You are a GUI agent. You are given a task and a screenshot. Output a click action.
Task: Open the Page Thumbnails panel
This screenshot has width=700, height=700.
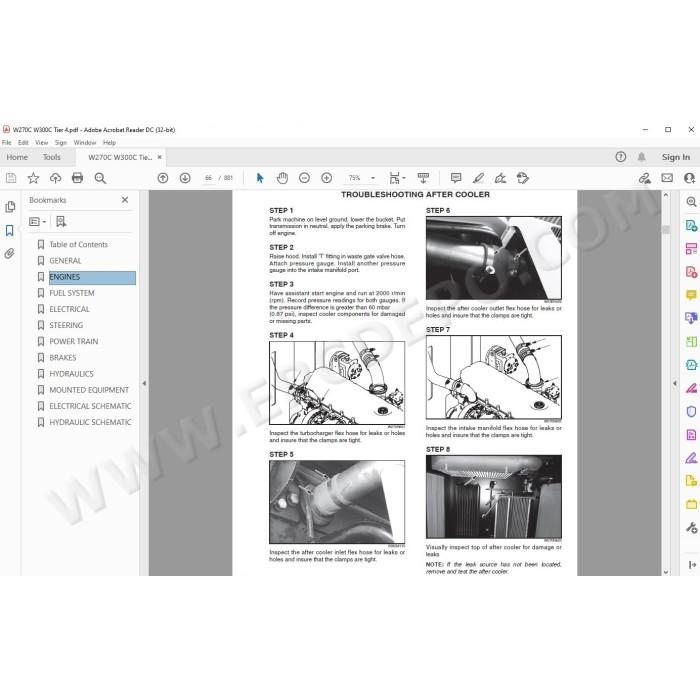[9, 207]
